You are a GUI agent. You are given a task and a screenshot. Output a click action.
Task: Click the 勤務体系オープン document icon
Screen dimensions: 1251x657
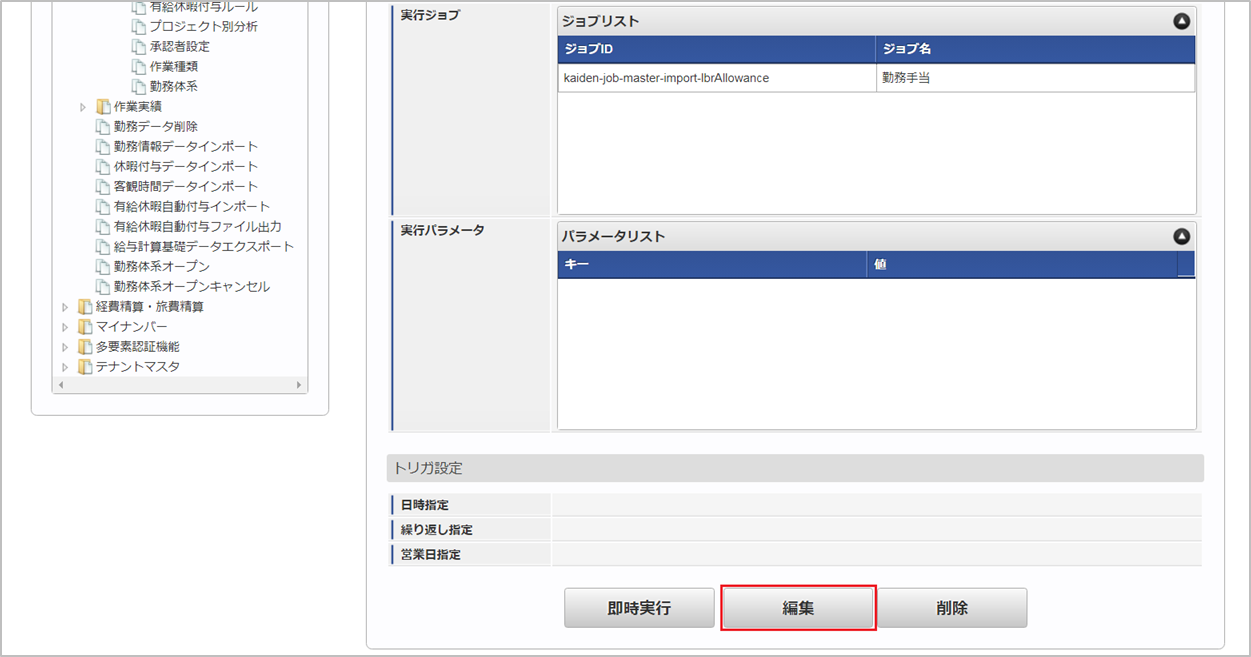103,267
